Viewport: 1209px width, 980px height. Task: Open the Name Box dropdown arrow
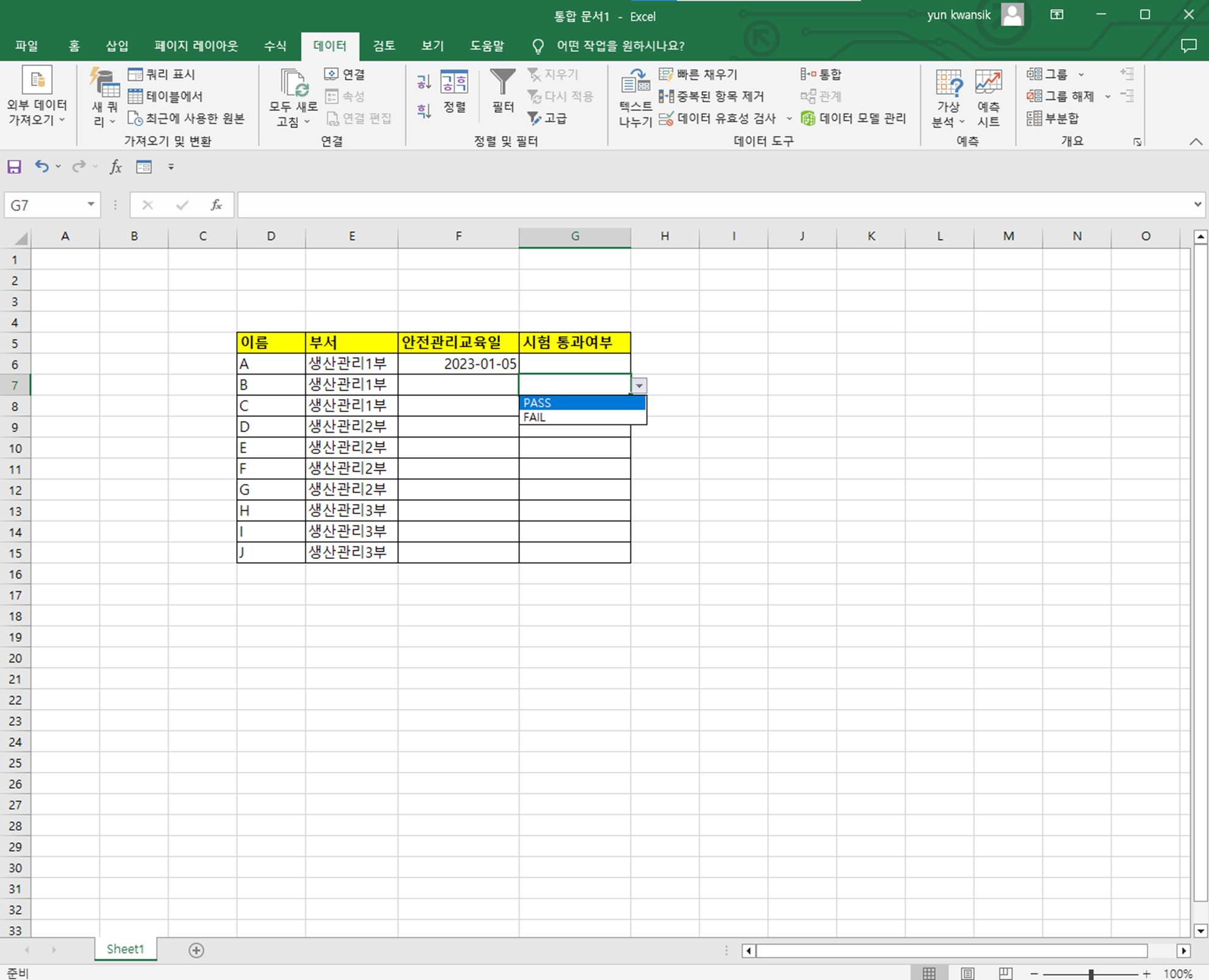click(90, 205)
